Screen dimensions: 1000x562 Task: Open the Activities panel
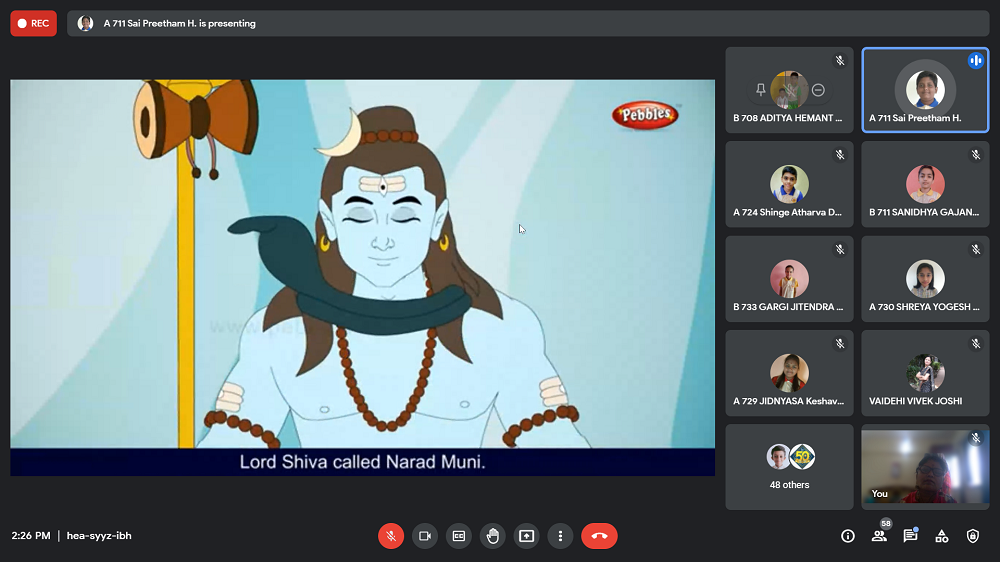click(942, 536)
